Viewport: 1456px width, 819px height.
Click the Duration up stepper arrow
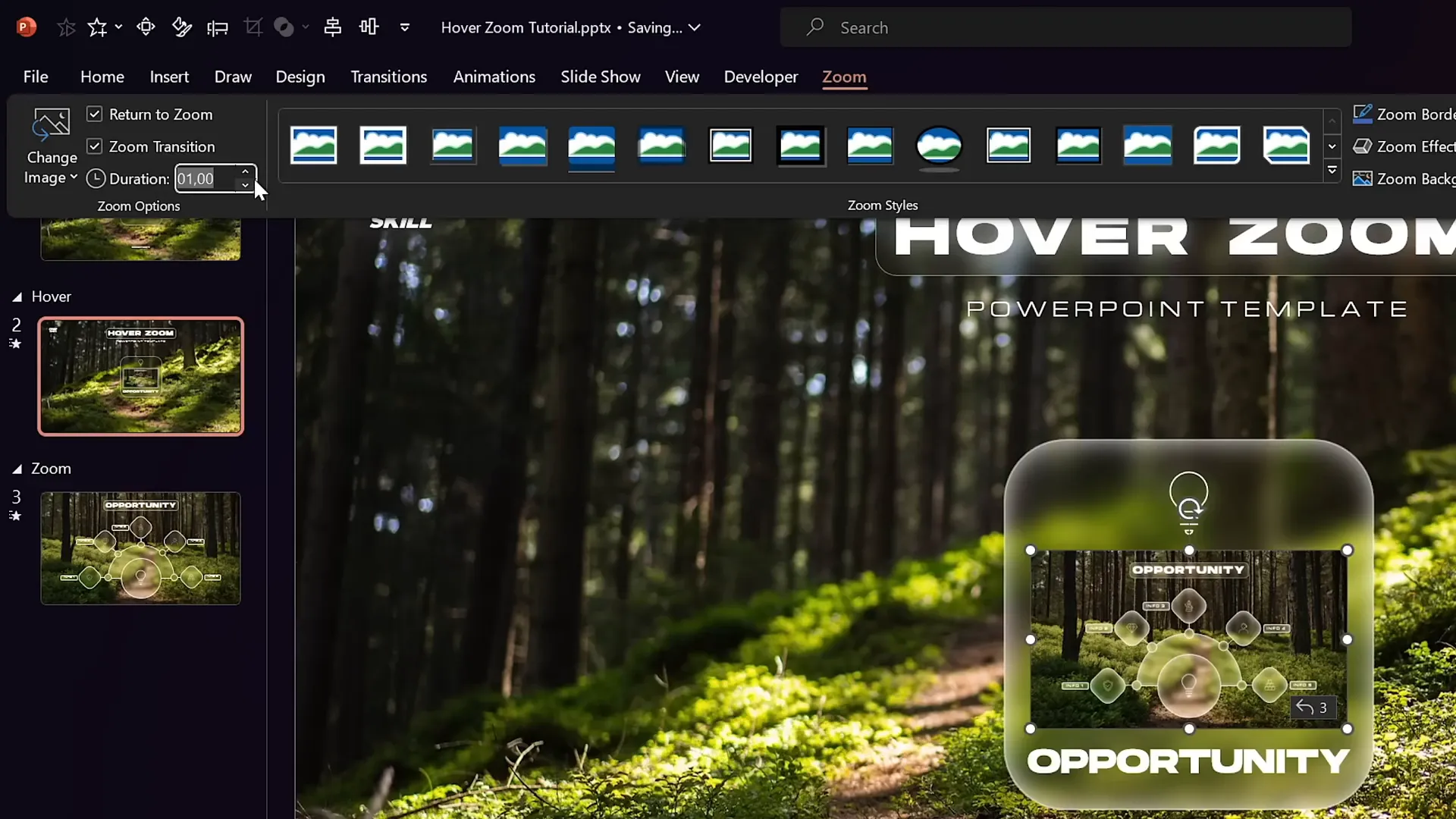(x=246, y=171)
